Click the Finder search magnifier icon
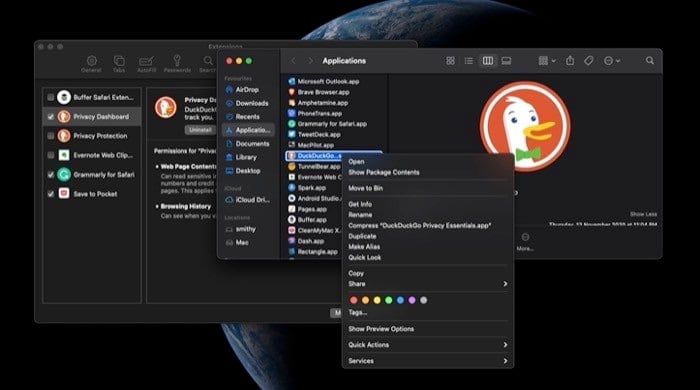700x390 pixels. [650, 61]
